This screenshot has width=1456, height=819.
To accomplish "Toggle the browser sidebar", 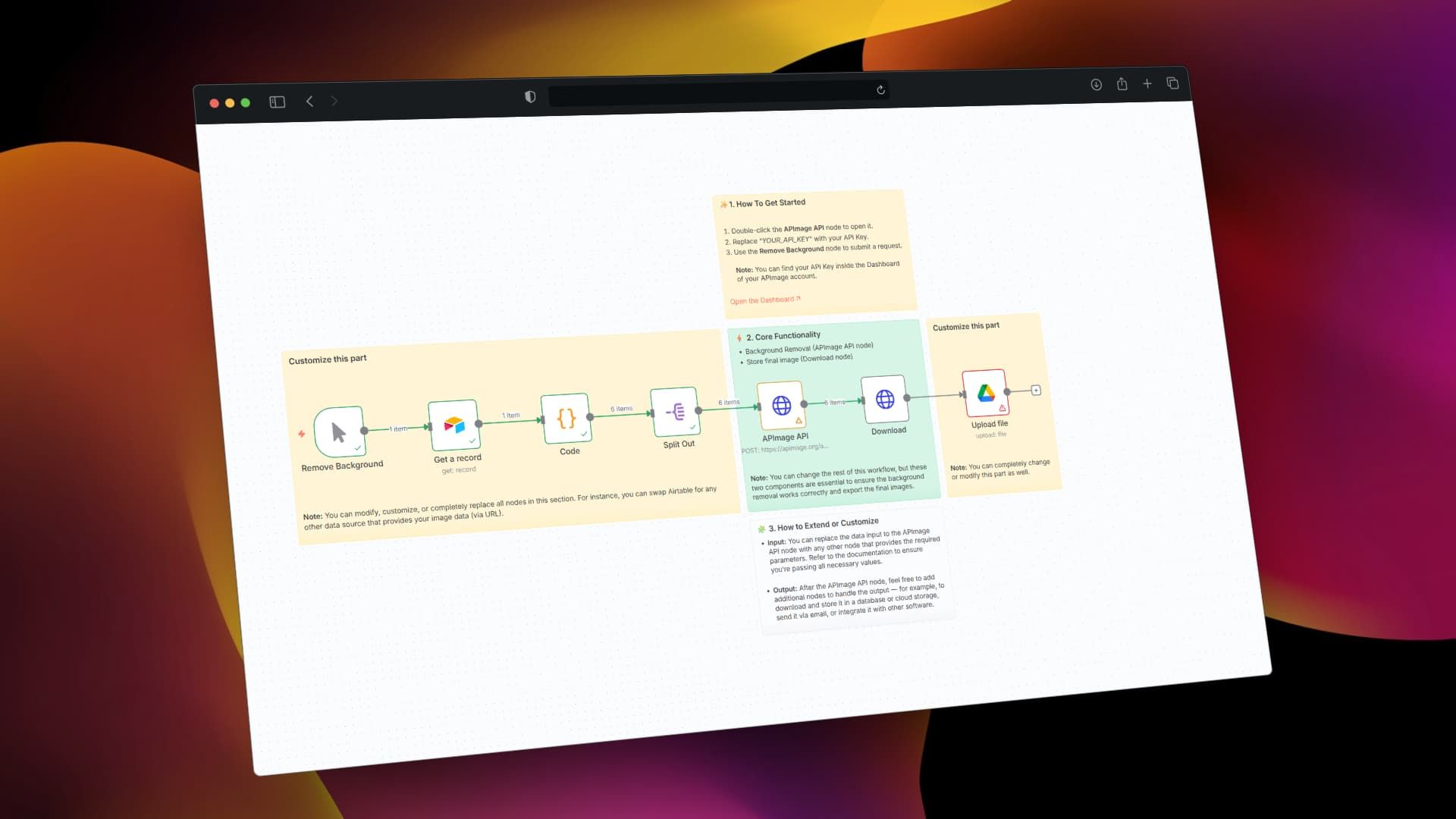I will point(277,102).
